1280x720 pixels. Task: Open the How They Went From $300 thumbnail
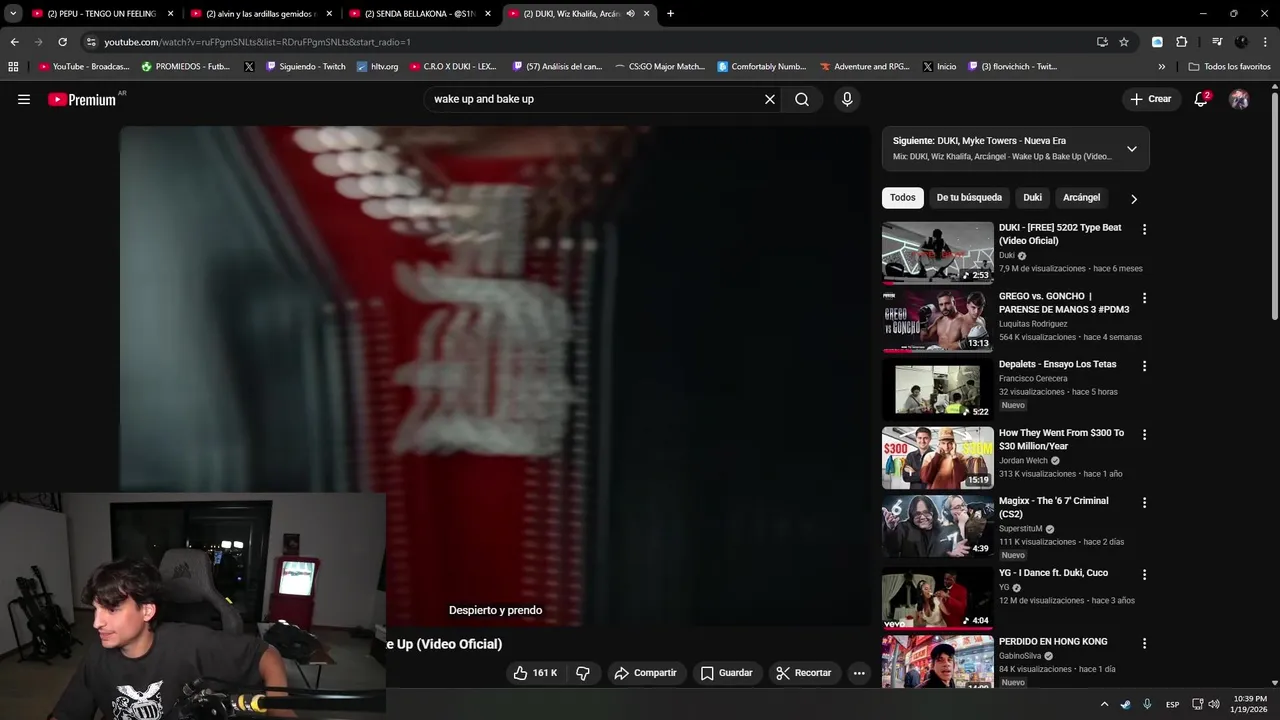(x=937, y=458)
